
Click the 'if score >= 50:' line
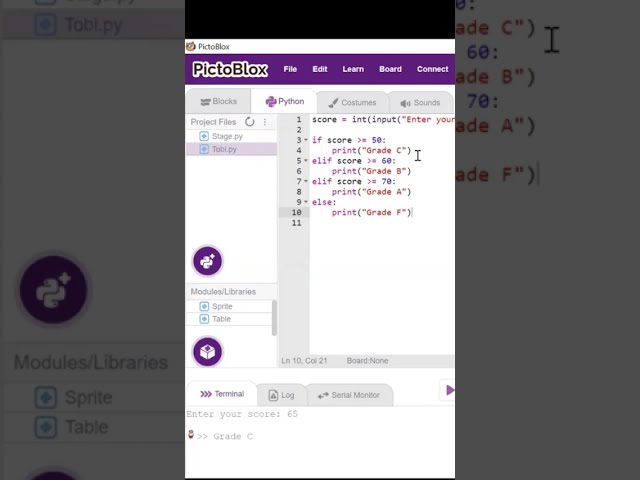[x=349, y=140]
